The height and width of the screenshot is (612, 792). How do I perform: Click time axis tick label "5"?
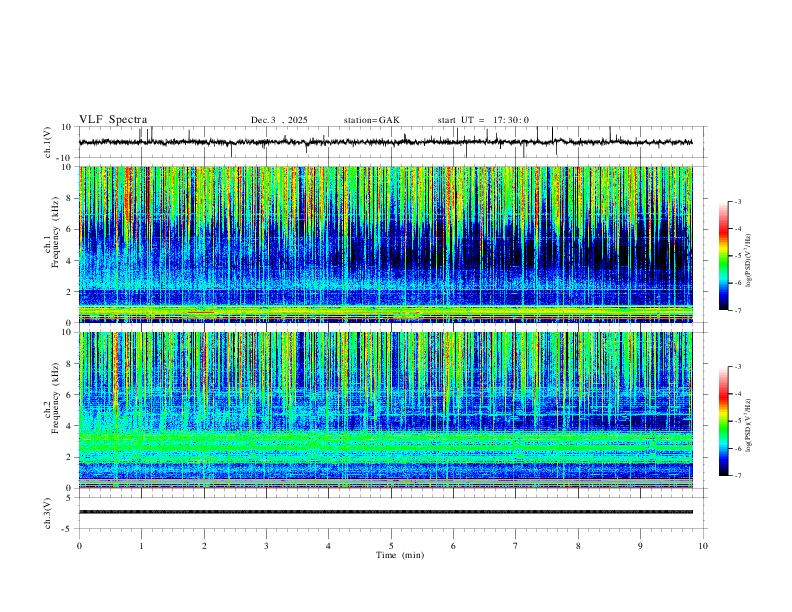click(391, 546)
